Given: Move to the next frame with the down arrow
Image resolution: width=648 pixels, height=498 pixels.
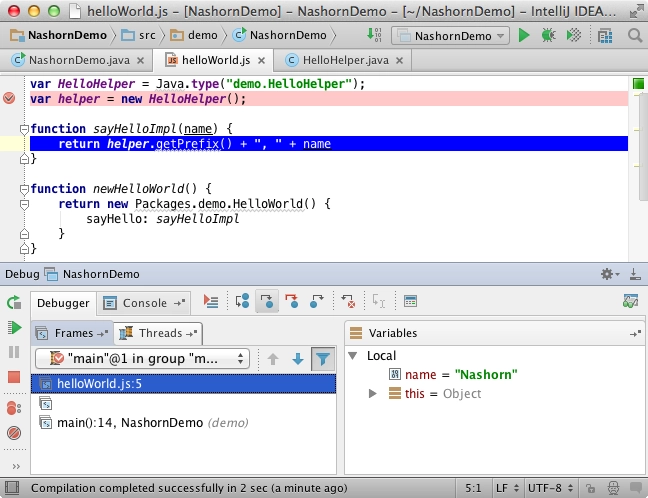Looking at the screenshot, I should (298, 359).
